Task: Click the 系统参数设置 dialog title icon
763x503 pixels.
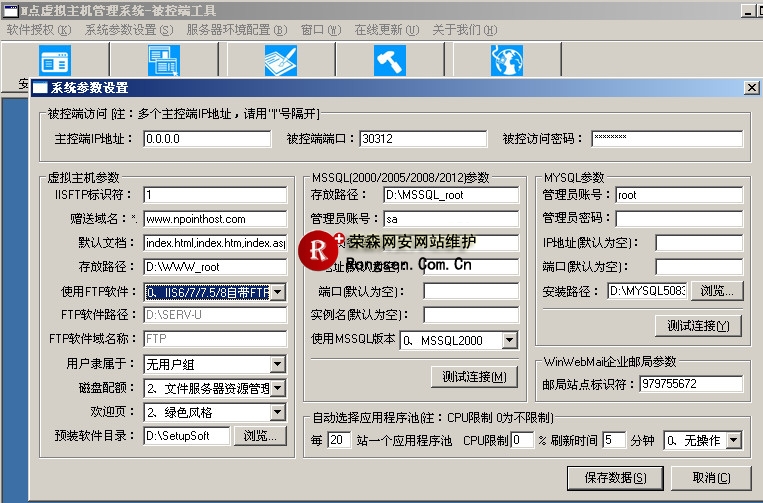Action: [40, 88]
